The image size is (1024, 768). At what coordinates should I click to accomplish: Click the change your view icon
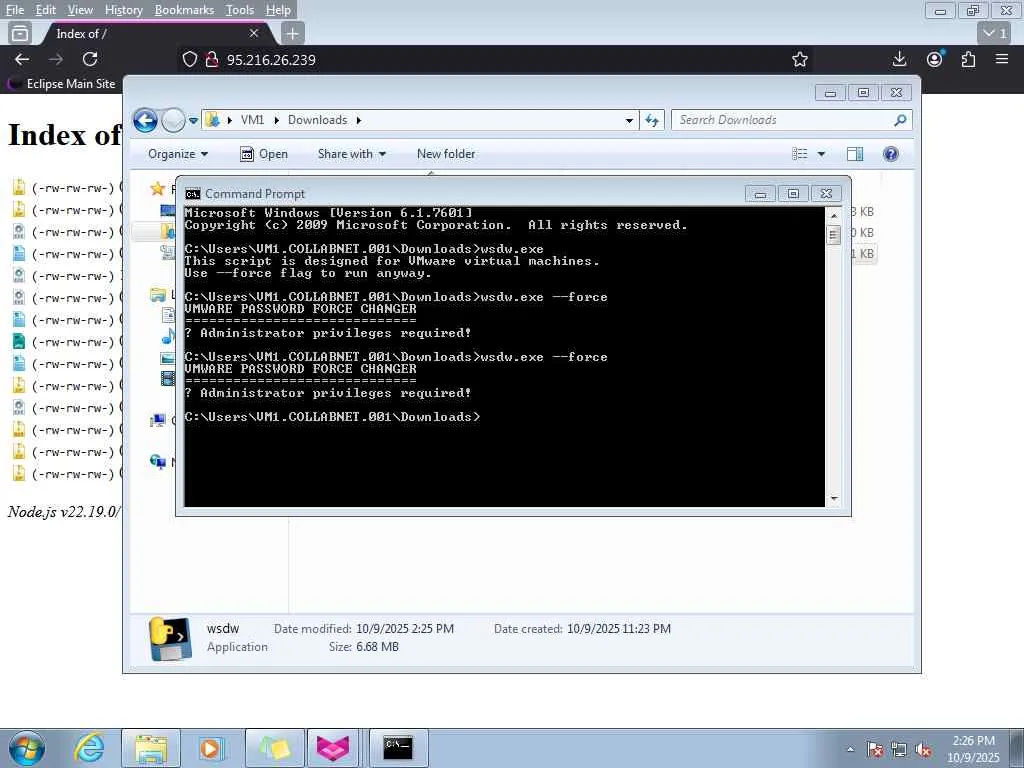(799, 154)
